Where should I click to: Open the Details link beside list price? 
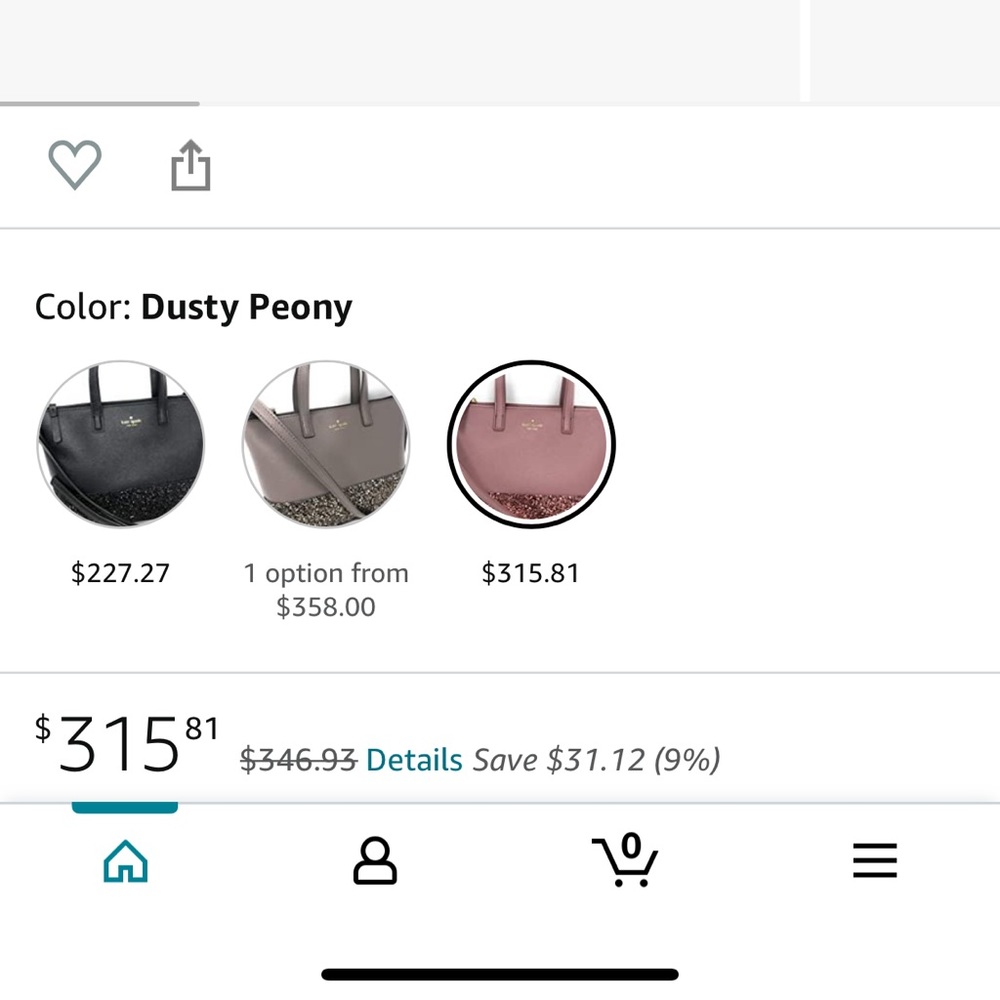(414, 760)
